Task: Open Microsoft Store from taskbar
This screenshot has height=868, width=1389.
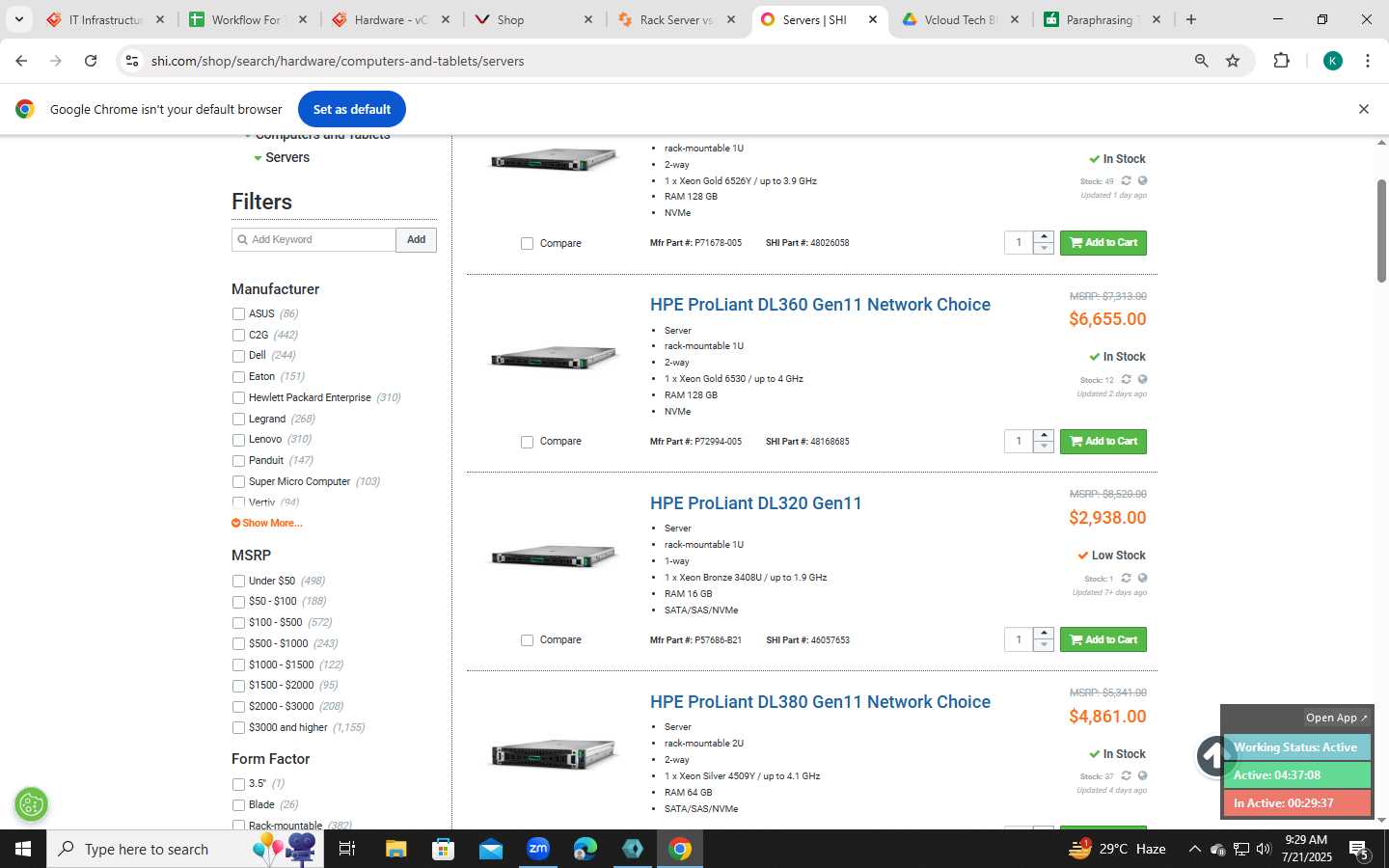Action: coord(443,849)
